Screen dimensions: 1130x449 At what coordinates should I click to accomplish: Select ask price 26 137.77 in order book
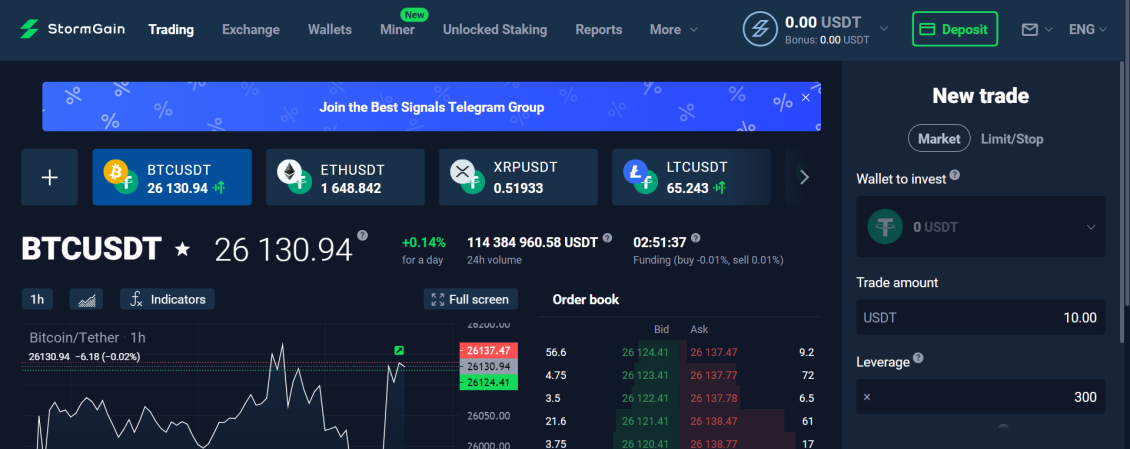(x=713, y=375)
